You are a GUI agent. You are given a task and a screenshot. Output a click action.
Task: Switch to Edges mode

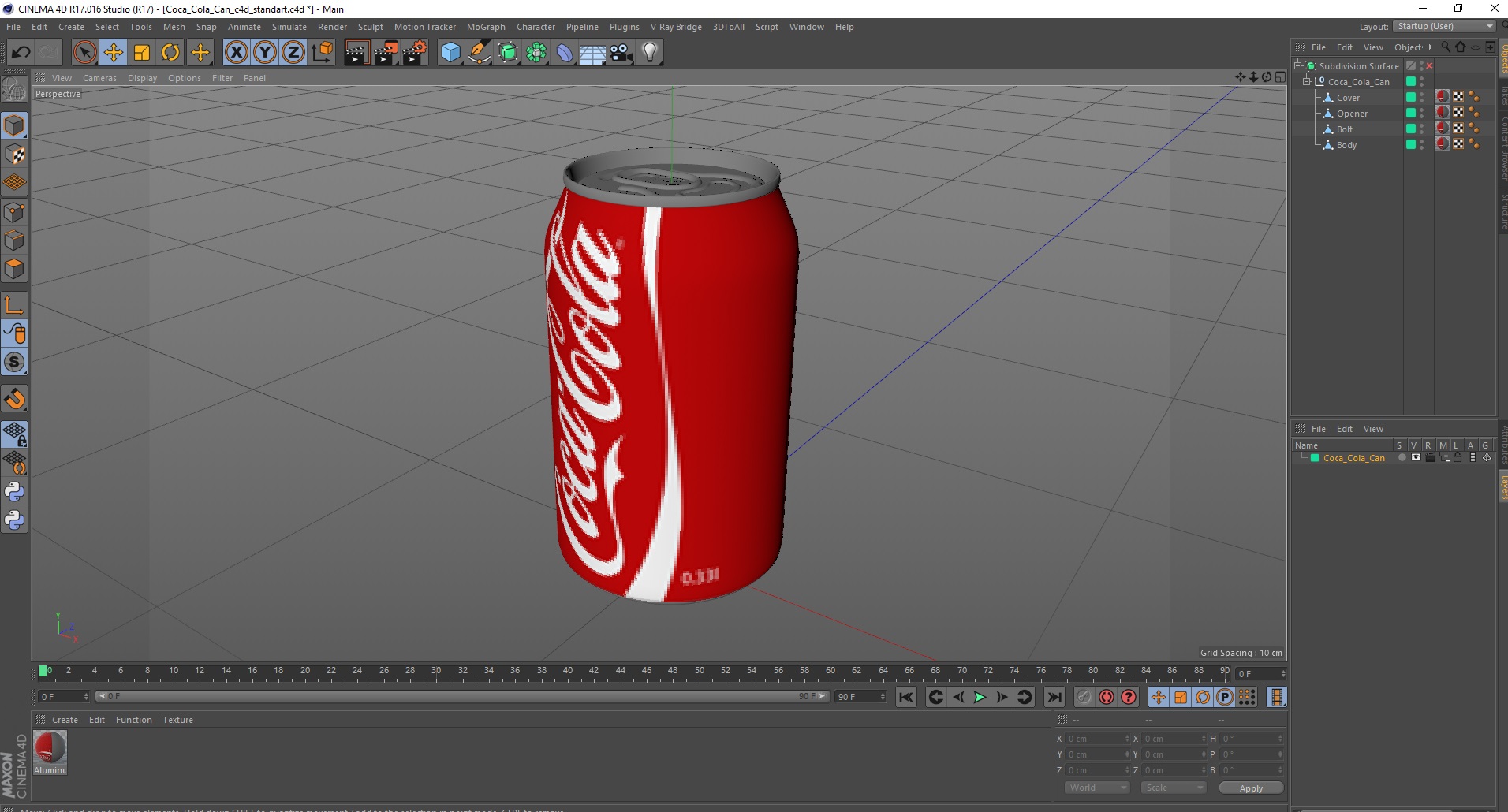point(14,240)
